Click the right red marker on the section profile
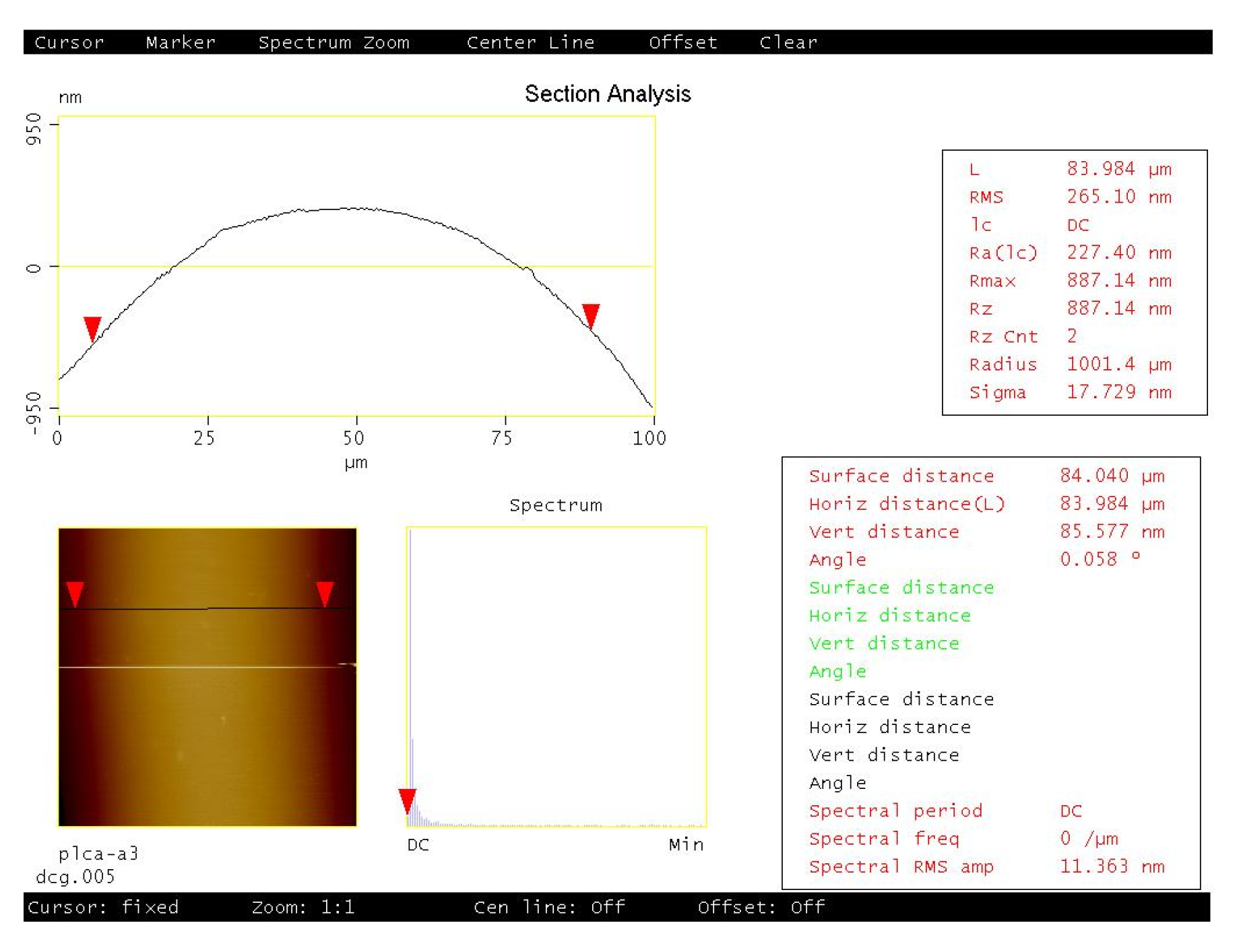The height and width of the screenshot is (952, 1239). pos(591,315)
